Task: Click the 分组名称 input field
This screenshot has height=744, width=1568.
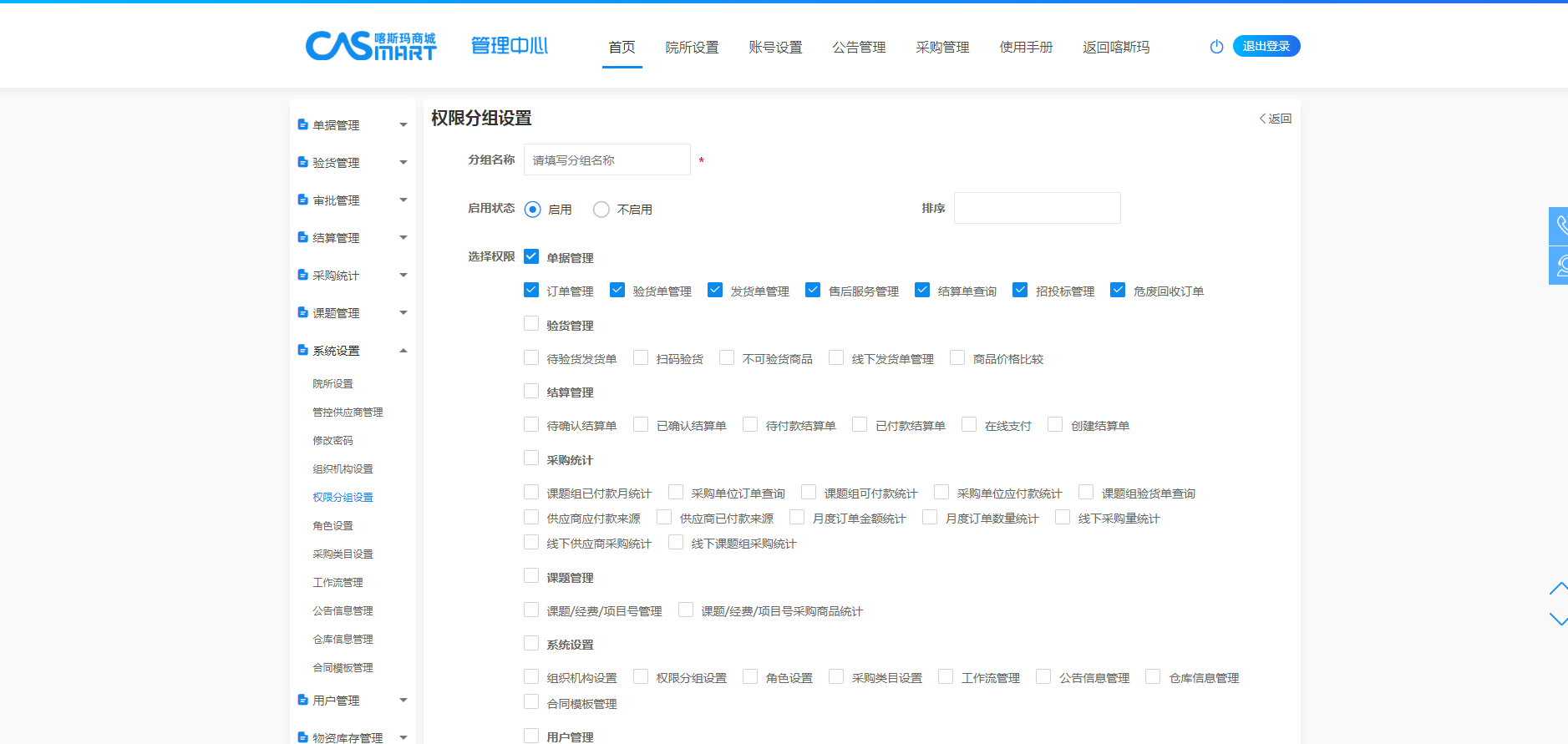Action: 606,159
